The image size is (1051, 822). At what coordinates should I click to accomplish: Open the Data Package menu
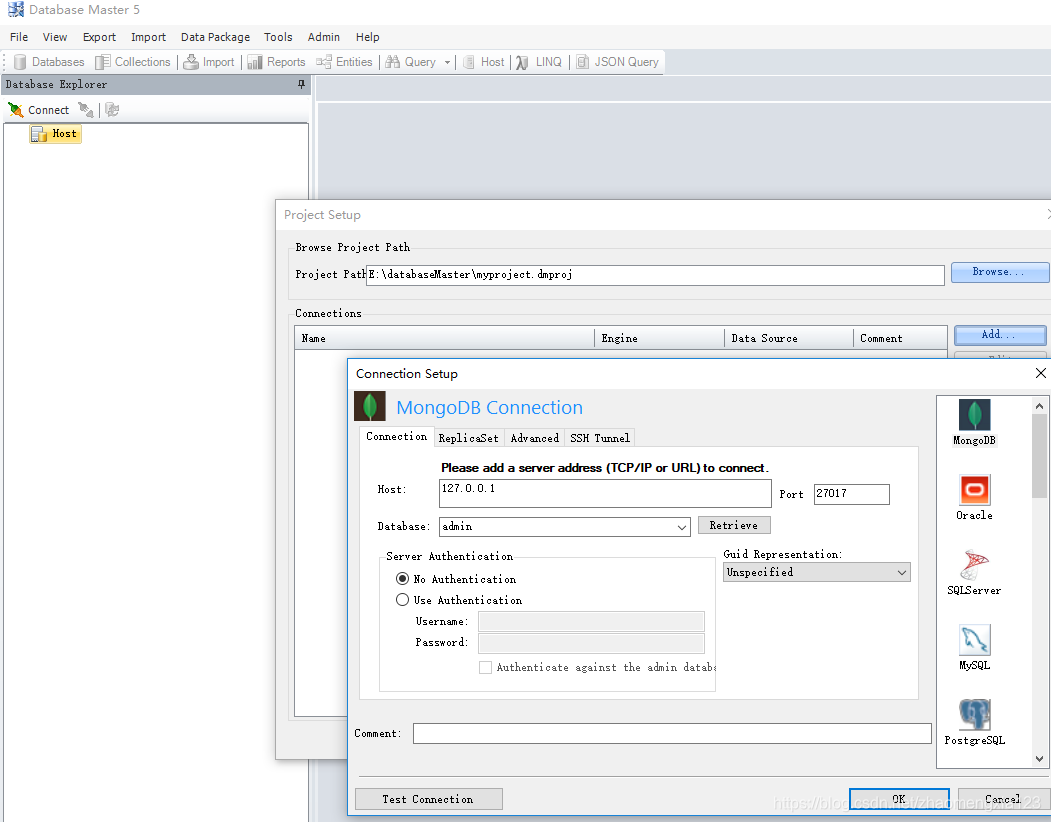click(x=215, y=37)
